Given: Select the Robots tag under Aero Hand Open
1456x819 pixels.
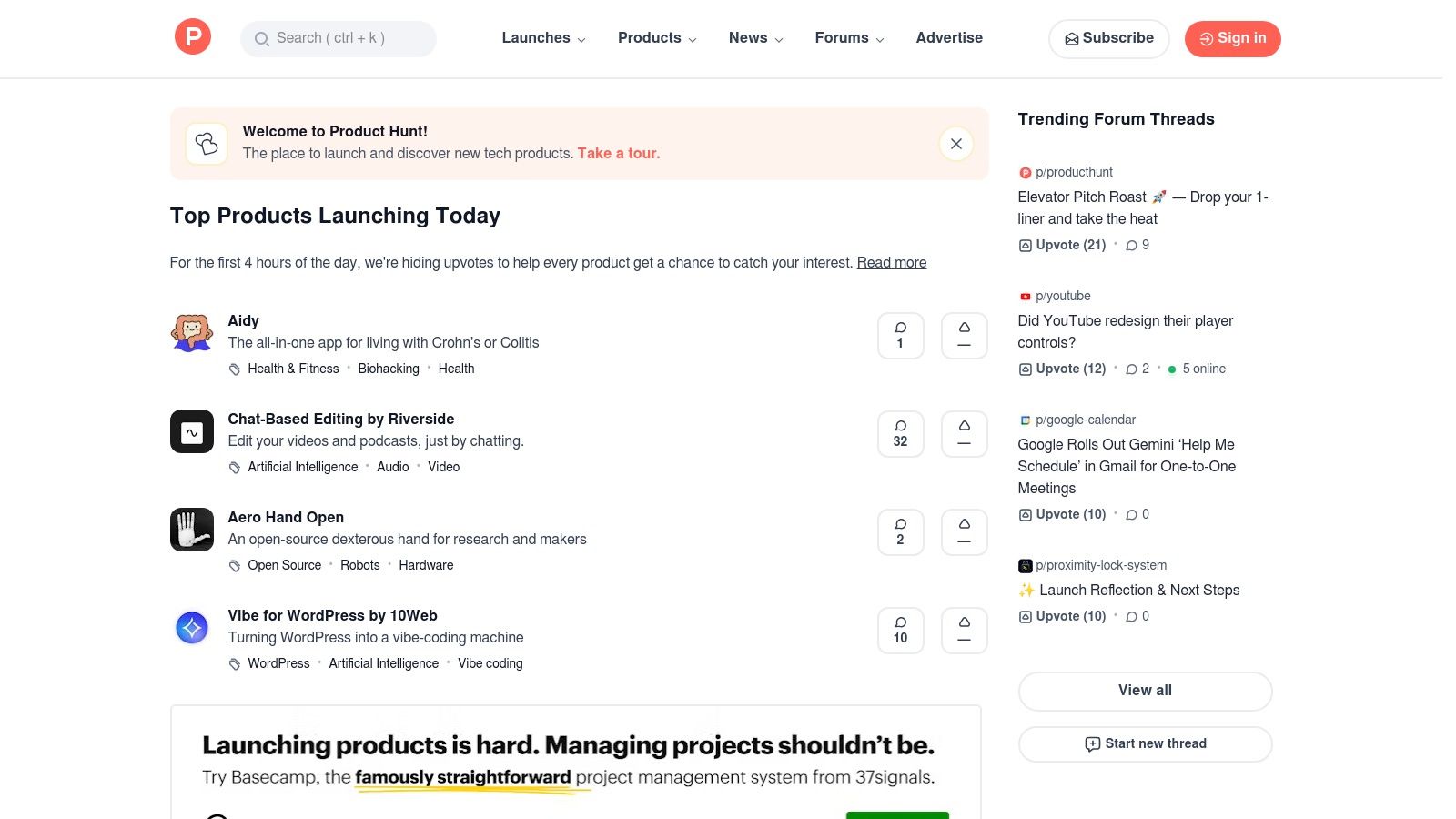Looking at the screenshot, I should 360,565.
